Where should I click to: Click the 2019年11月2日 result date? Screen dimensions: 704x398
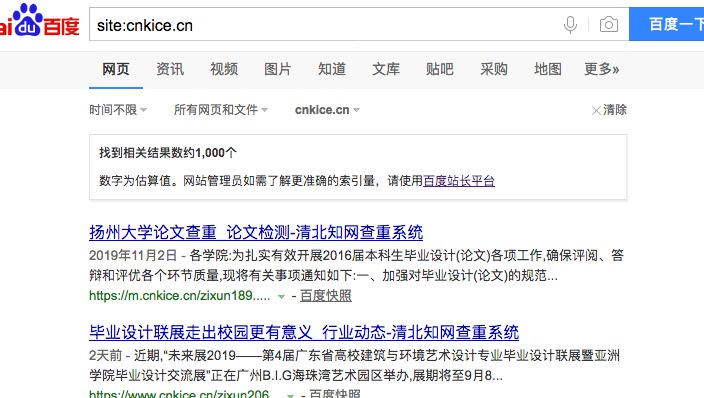pyautogui.click(x=133, y=256)
